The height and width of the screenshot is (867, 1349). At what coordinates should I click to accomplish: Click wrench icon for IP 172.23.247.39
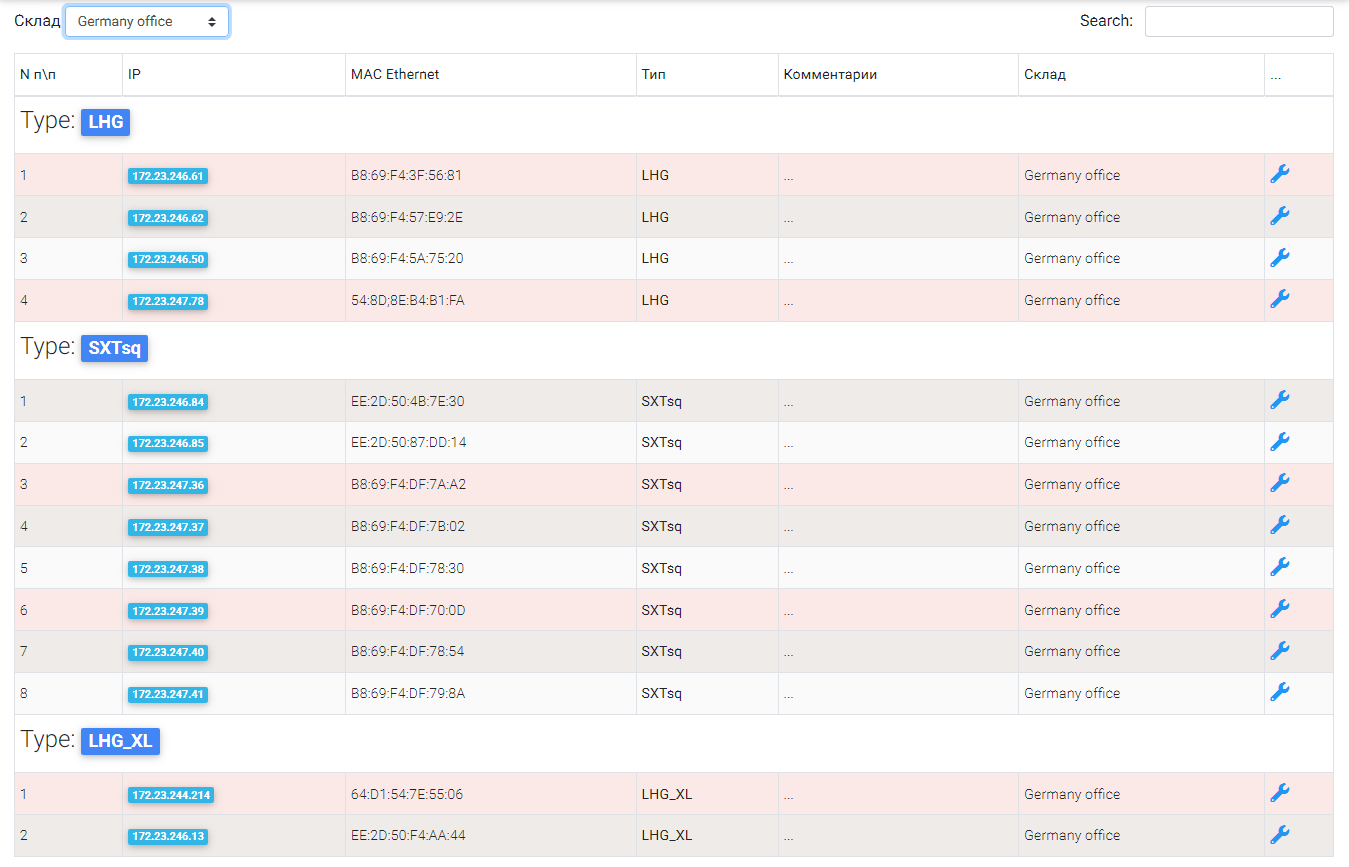1279,610
